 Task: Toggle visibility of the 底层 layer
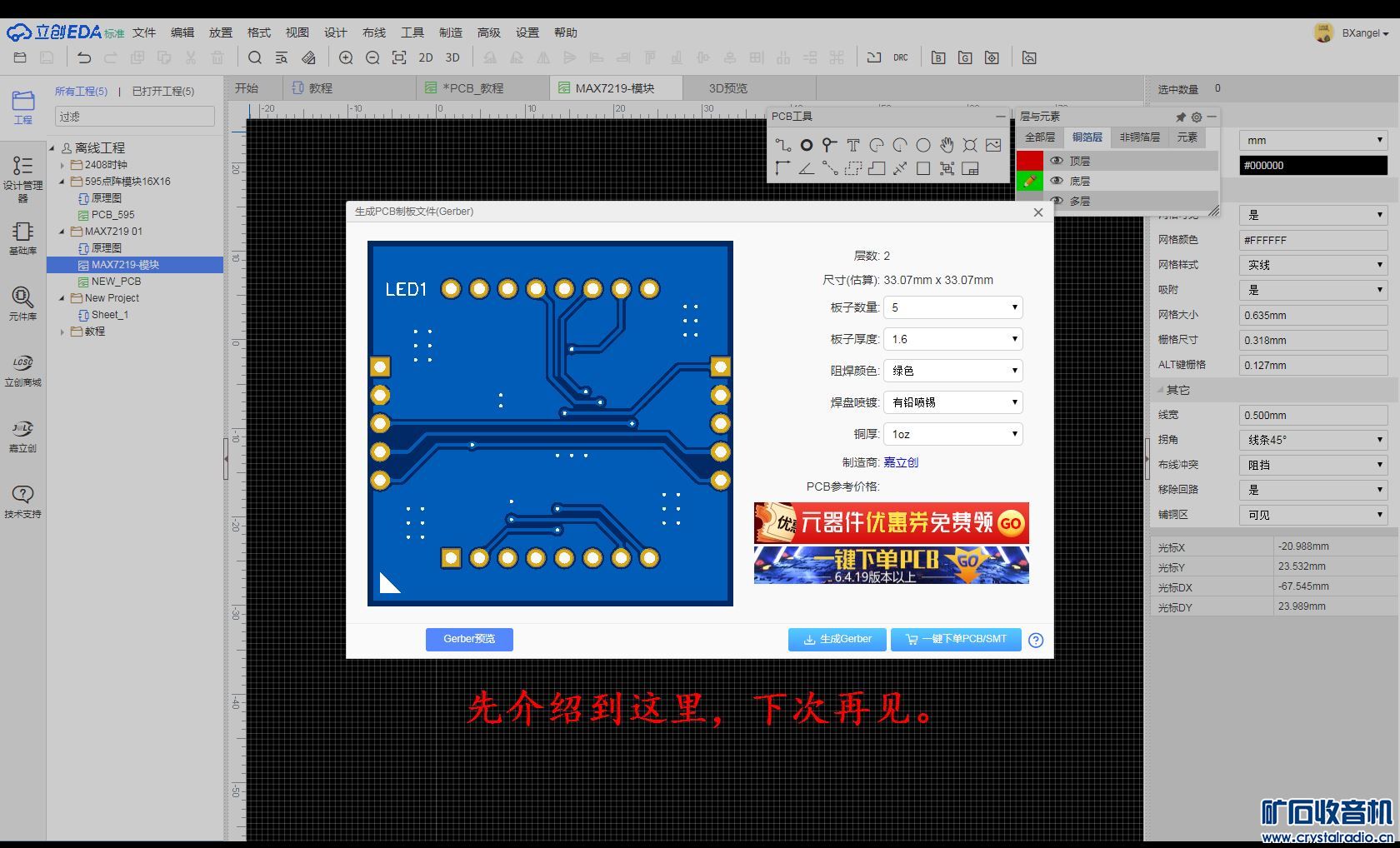coord(1057,181)
